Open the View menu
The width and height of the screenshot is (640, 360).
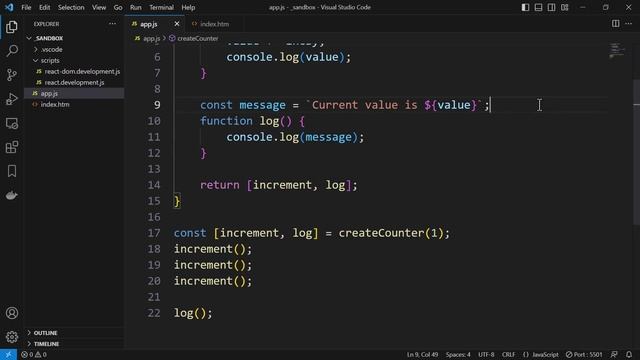click(99, 7)
